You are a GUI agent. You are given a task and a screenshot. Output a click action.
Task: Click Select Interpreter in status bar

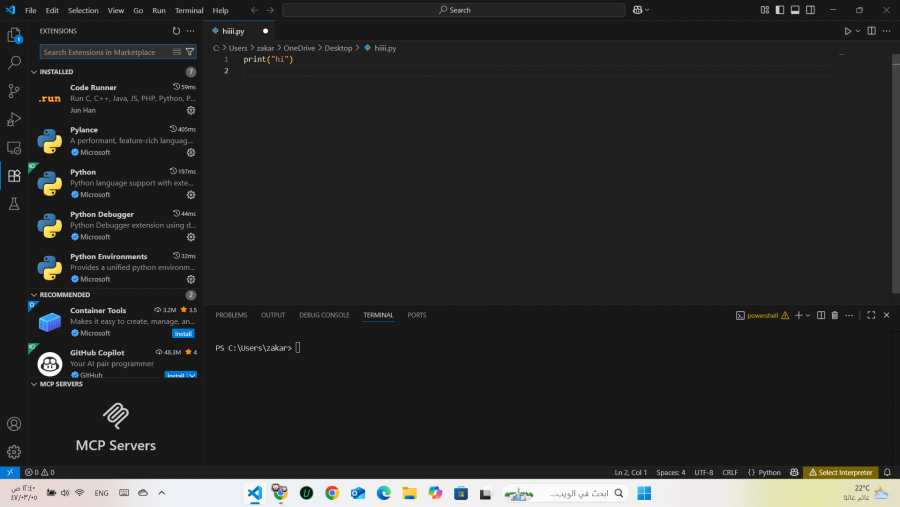click(x=840, y=472)
